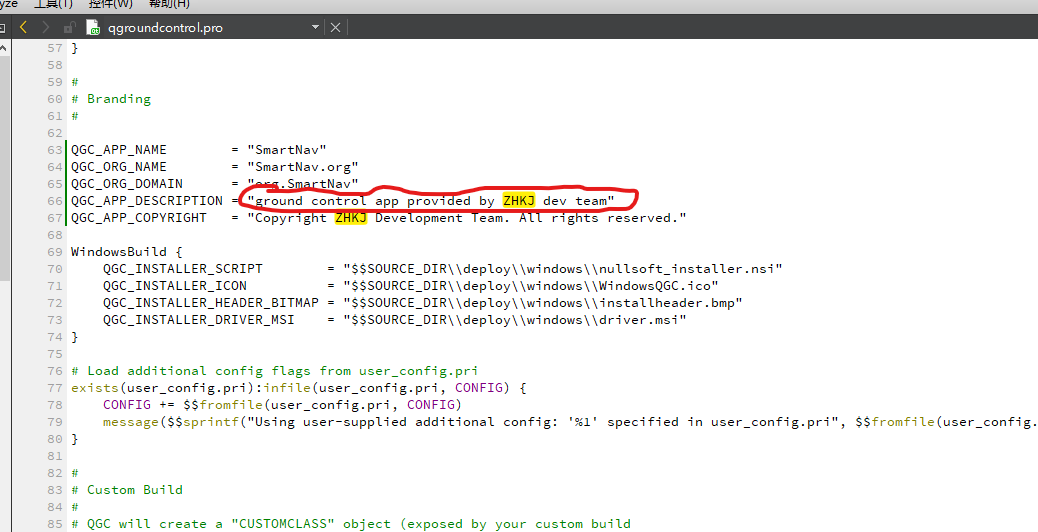
Task: Click highlighted ZHKJ in the copyright string
Action: 351,218
